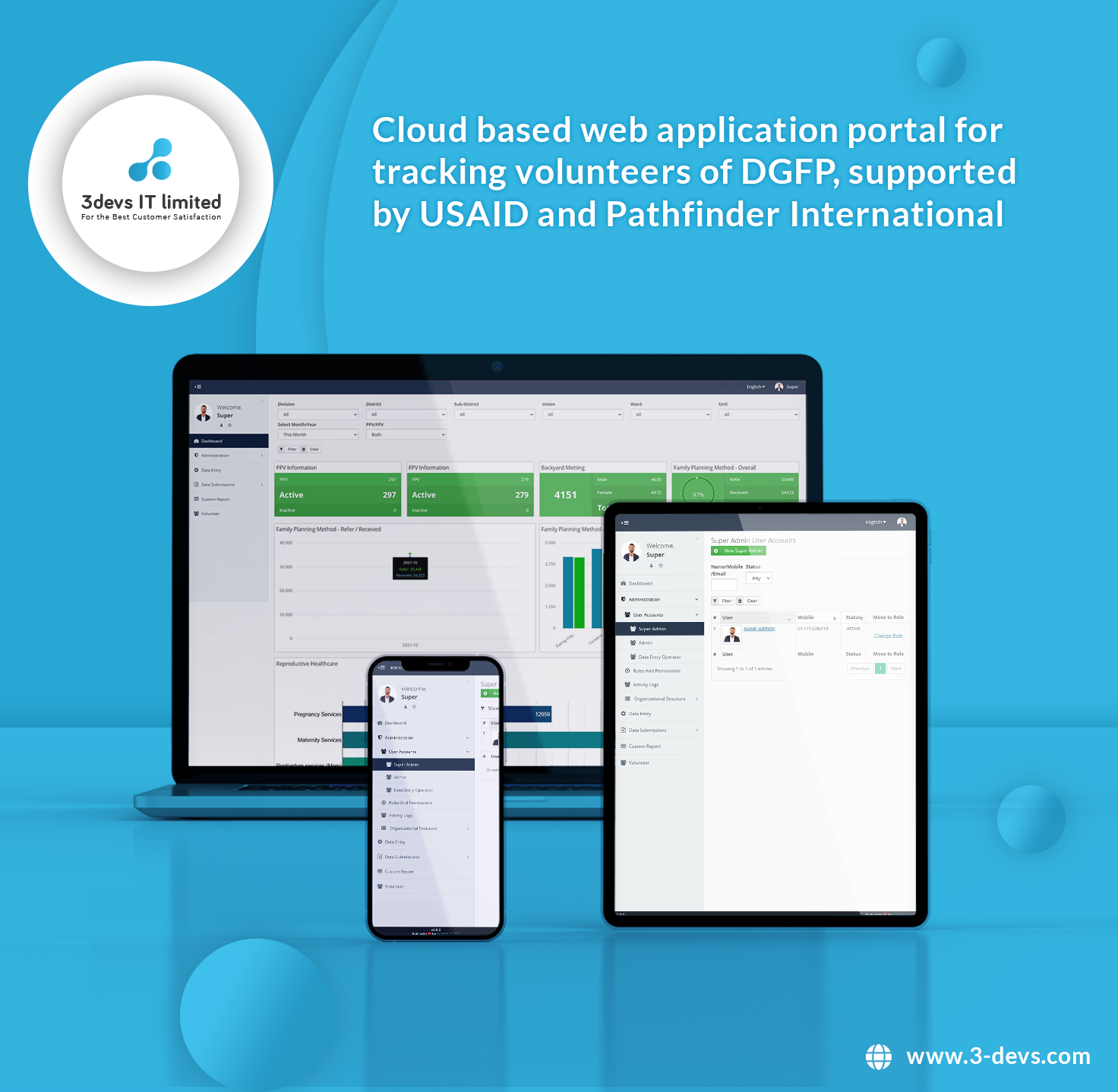Open This Month dropdown on laptop
1118x1092 pixels.
pyautogui.click(x=318, y=434)
